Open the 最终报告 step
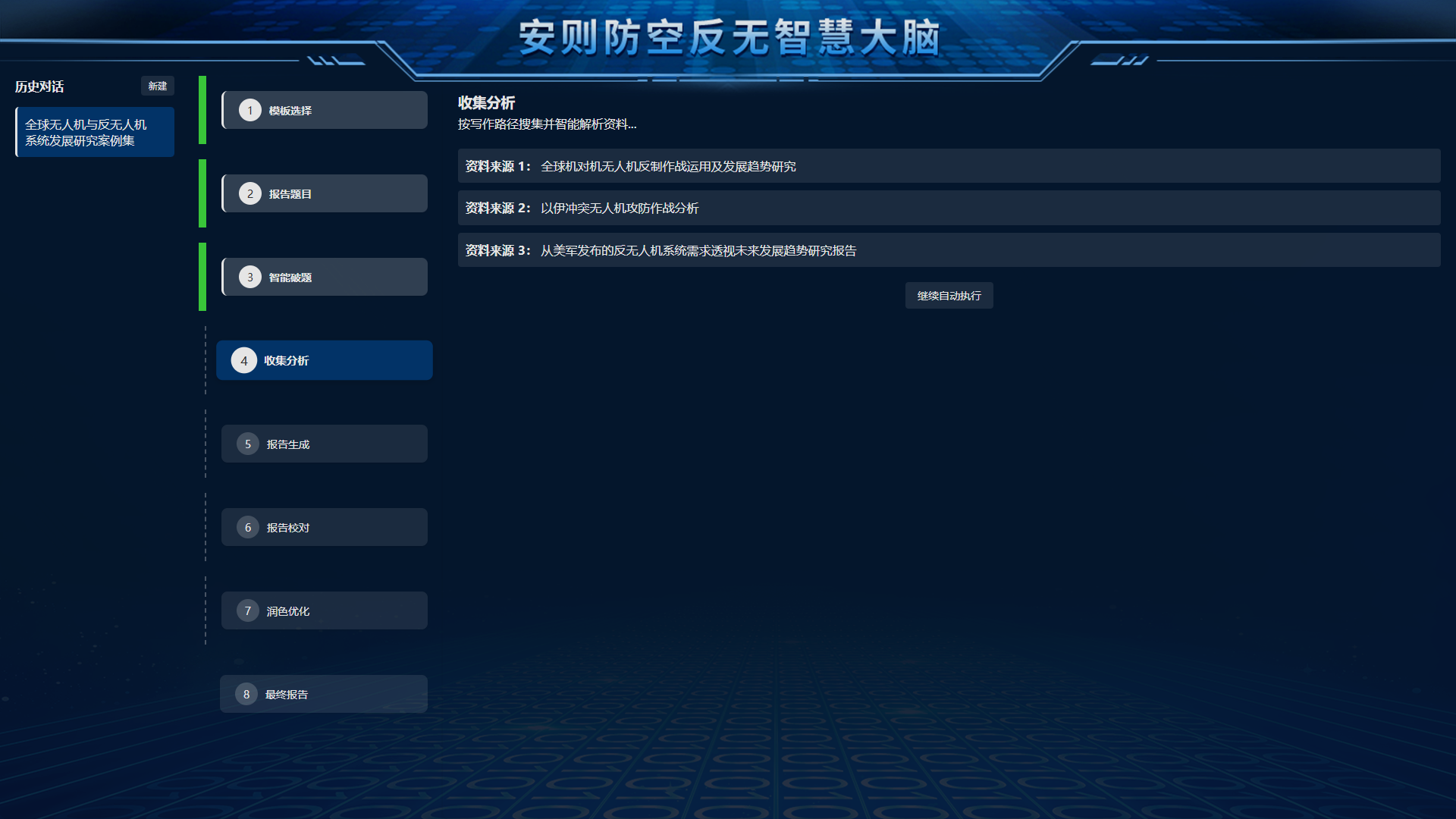Image resolution: width=1456 pixels, height=819 pixels. click(325, 695)
